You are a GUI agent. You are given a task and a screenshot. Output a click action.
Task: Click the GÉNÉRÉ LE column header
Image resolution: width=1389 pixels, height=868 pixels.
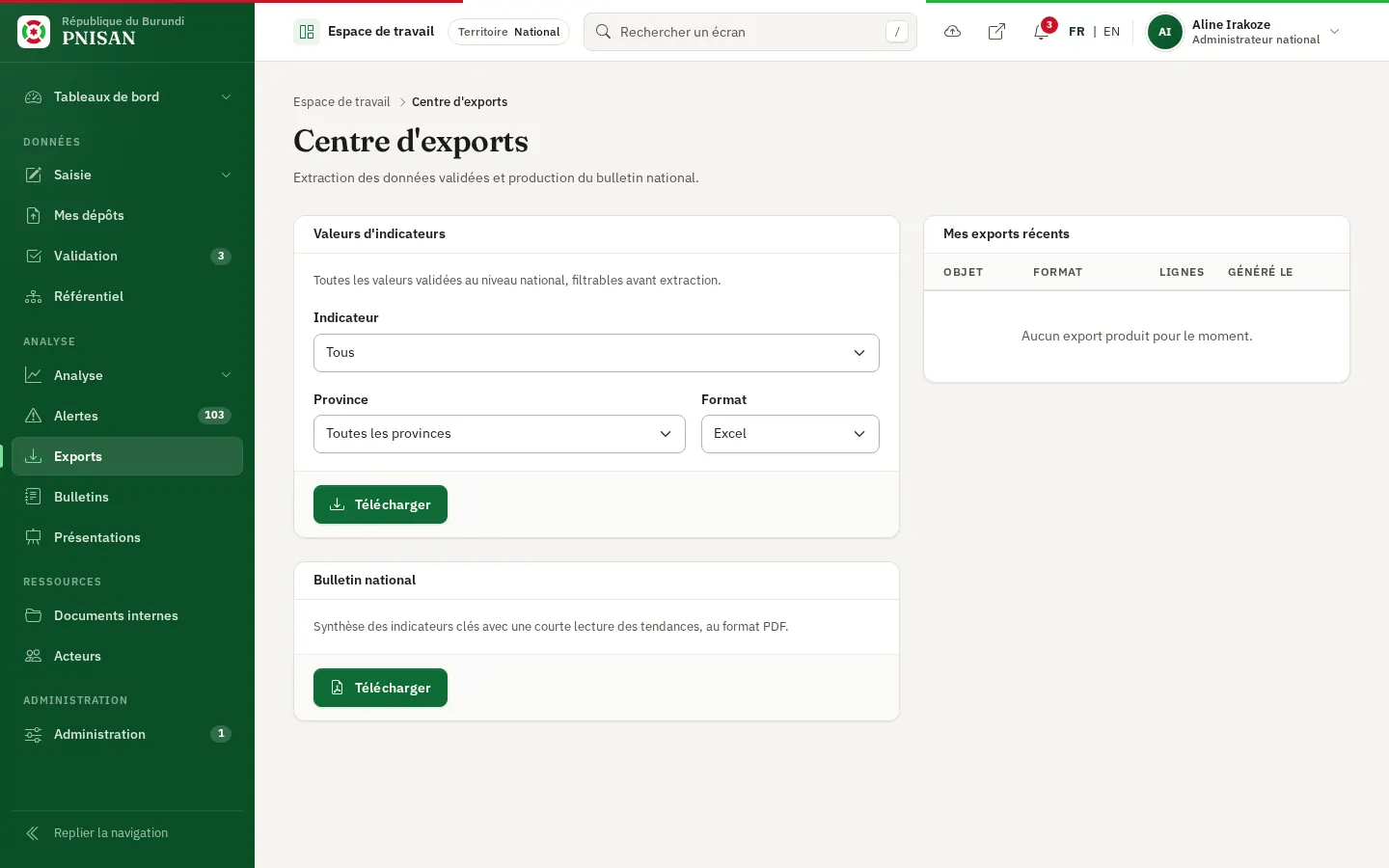(x=1260, y=272)
